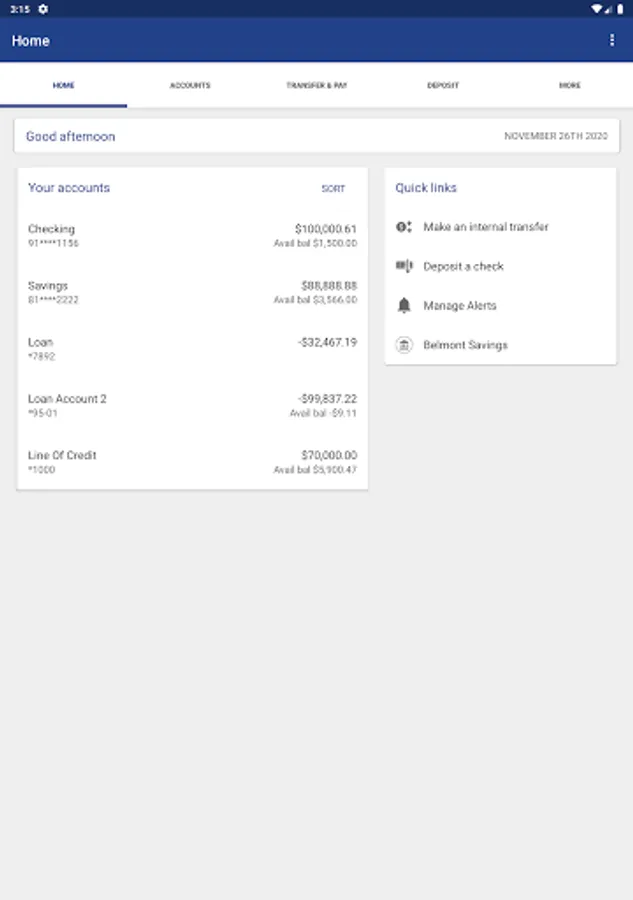Open the three-dot overflow menu
The height and width of the screenshot is (900, 633).
tap(612, 40)
